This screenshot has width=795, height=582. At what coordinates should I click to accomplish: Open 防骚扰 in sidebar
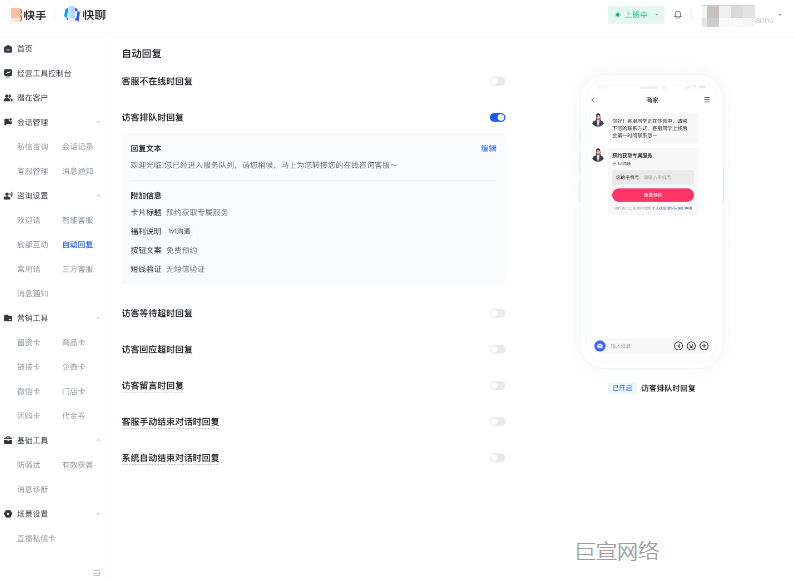[28, 465]
